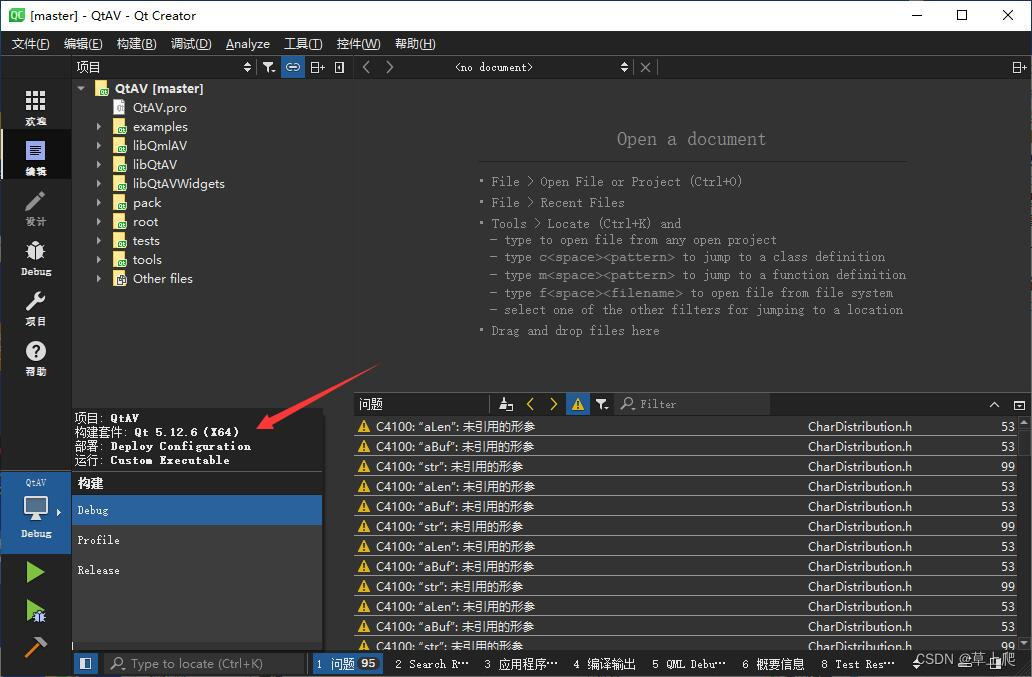Go to next issue arrow
The width and height of the screenshot is (1032, 677).
554,404
